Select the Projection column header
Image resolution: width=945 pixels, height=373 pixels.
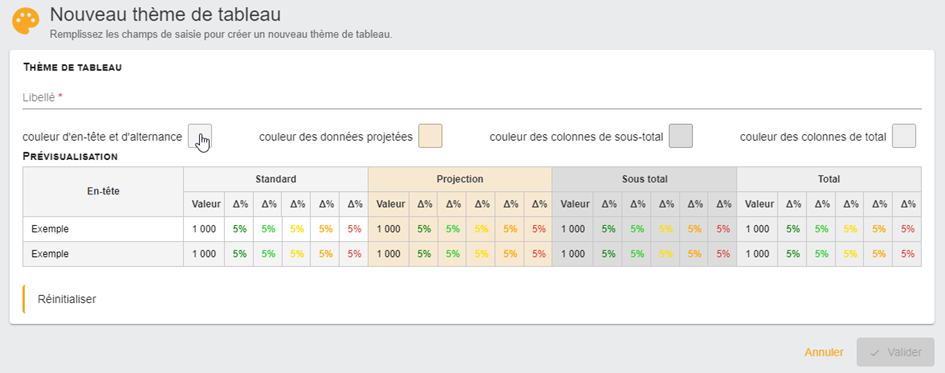pos(460,179)
